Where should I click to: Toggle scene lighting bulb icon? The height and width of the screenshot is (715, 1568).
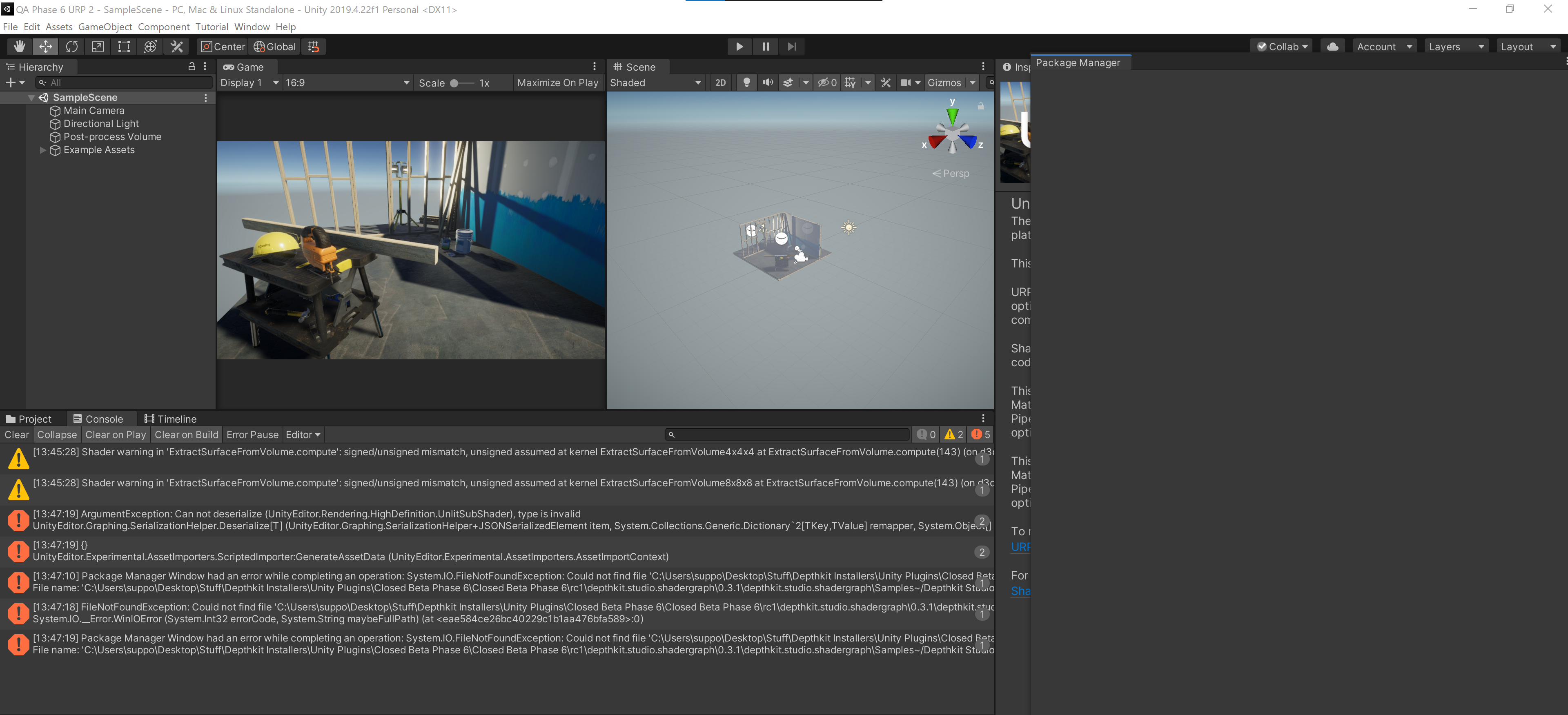pos(747,83)
